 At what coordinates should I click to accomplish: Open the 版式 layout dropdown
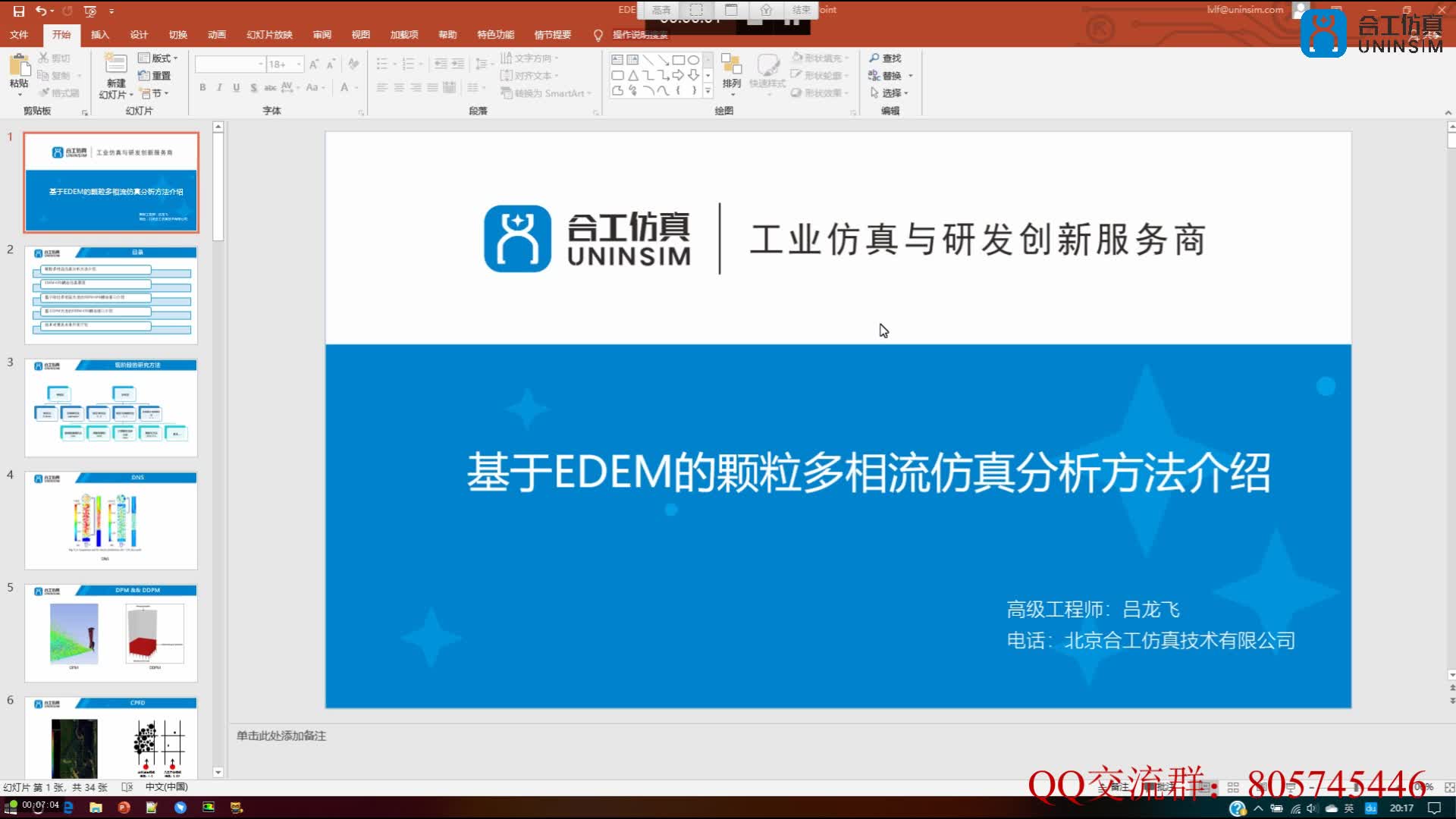tap(158, 58)
